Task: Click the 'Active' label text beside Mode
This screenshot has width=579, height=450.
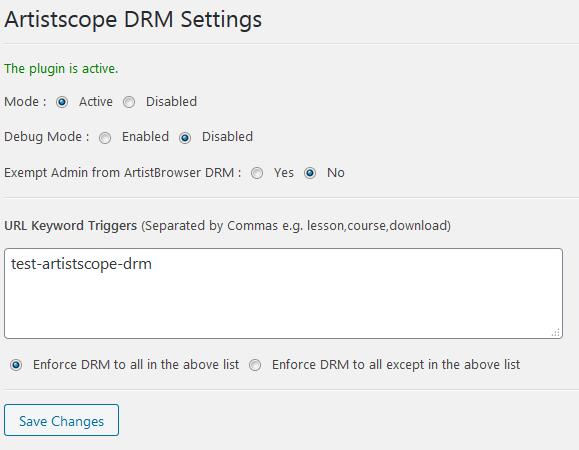Action: point(96,102)
